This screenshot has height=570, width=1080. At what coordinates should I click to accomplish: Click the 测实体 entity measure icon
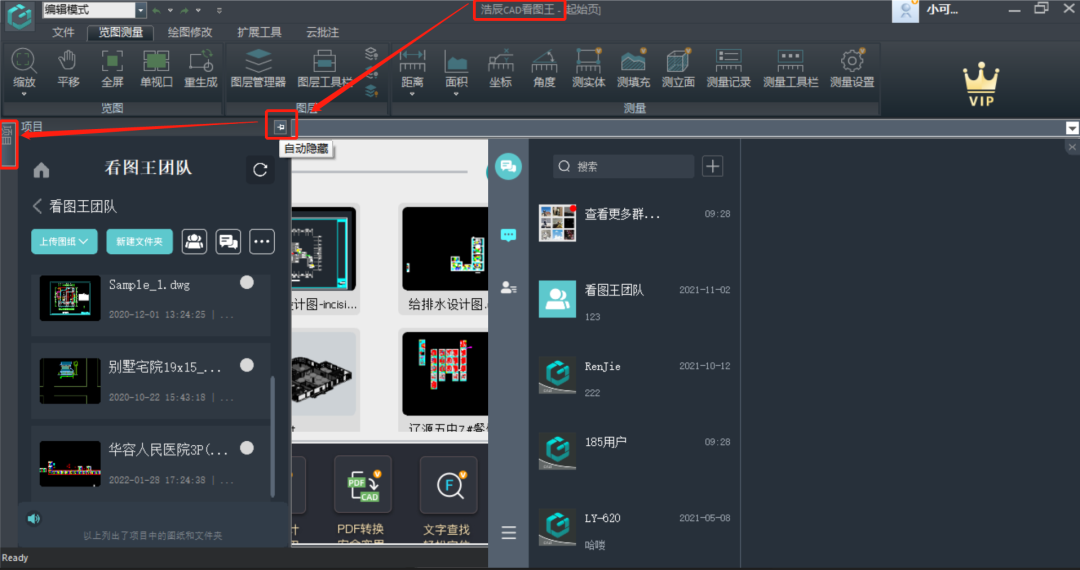click(x=588, y=69)
